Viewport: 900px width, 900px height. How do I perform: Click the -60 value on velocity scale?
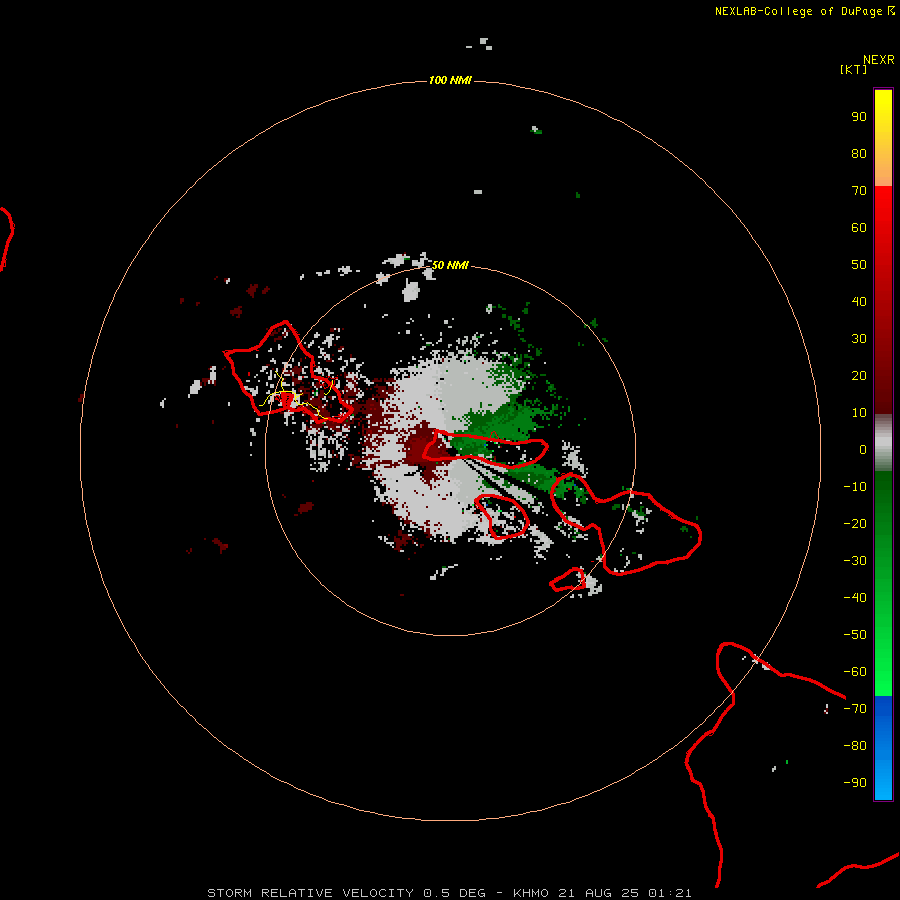click(x=855, y=672)
